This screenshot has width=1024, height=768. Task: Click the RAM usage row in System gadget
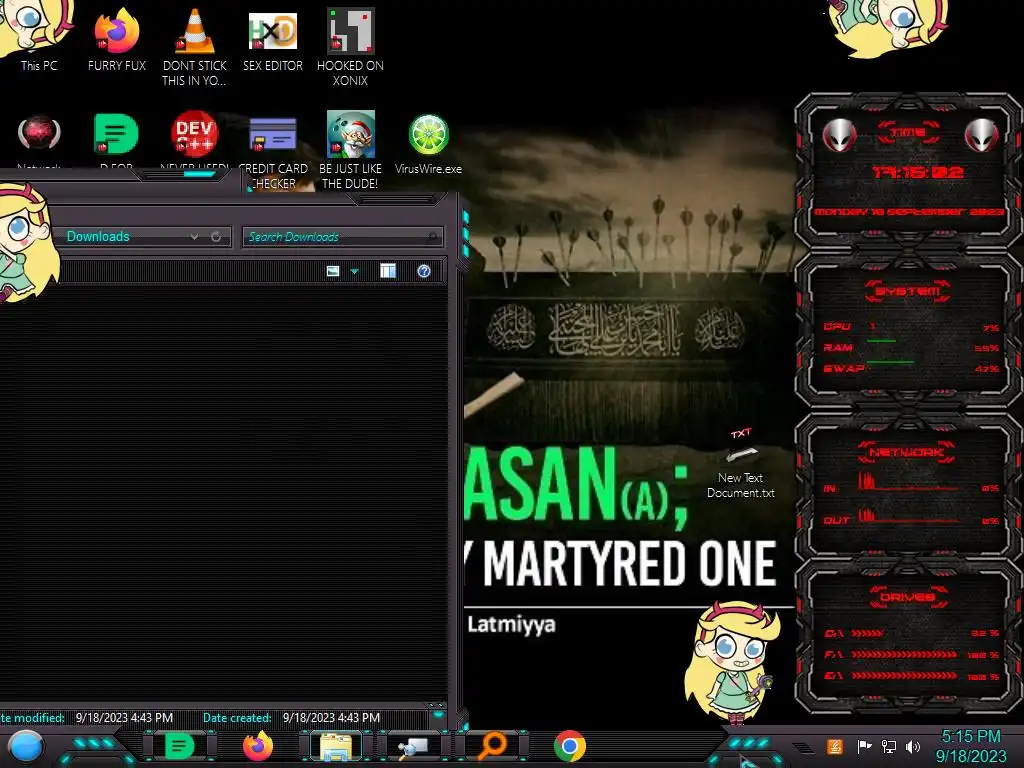[911, 348]
